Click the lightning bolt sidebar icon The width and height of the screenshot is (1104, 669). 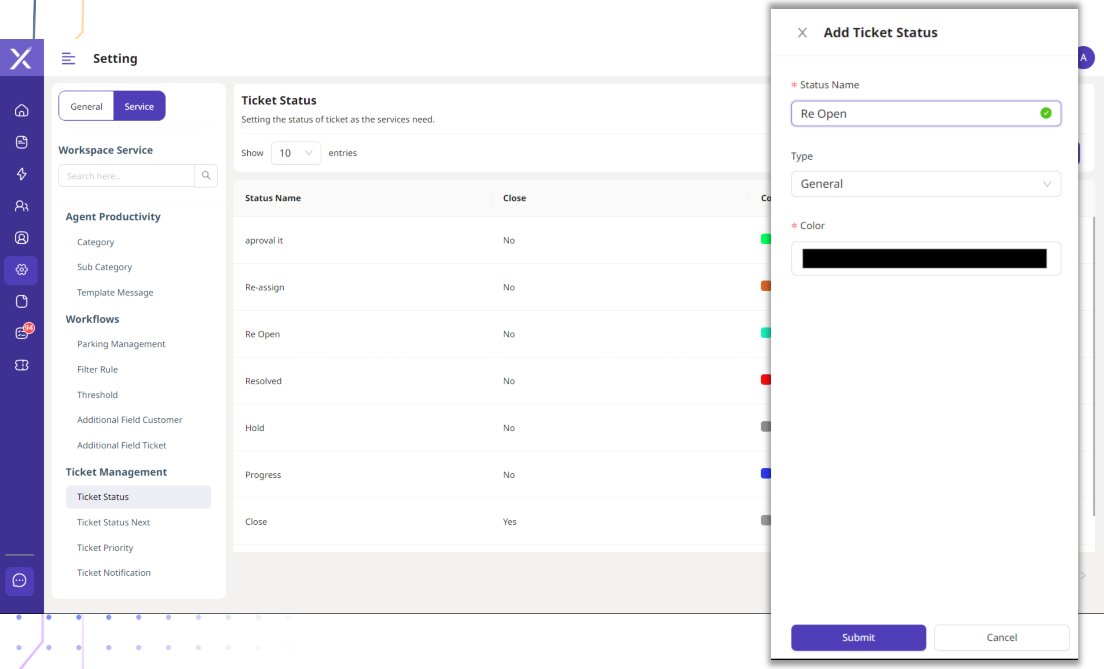21,174
